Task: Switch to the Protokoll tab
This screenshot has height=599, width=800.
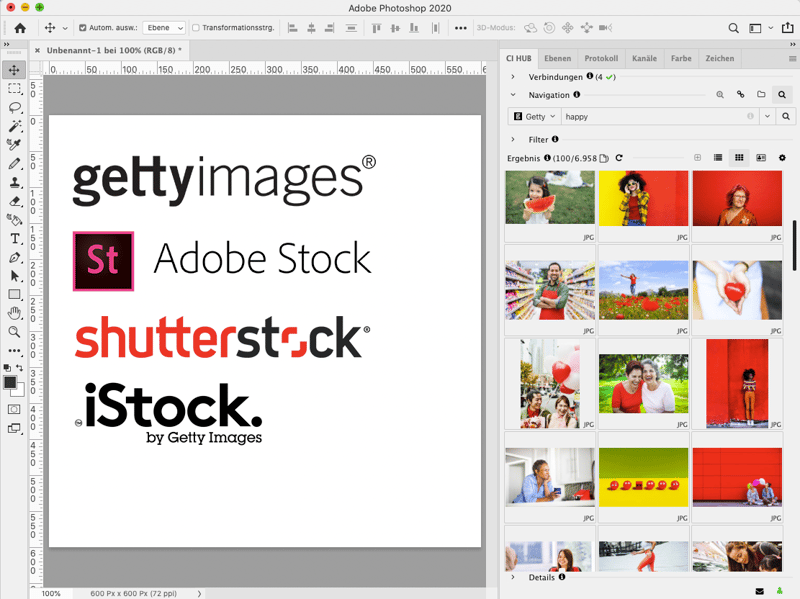Action: pos(601,58)
